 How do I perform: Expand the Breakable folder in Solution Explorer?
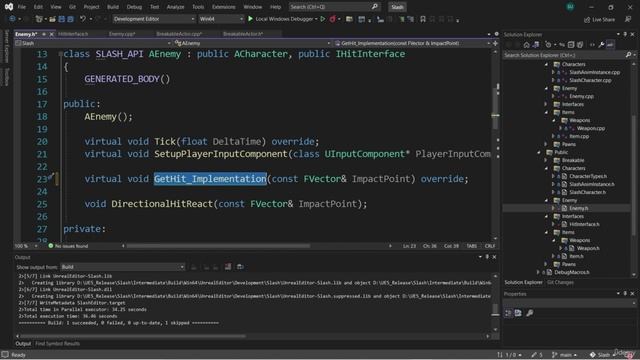coord(546,160)
